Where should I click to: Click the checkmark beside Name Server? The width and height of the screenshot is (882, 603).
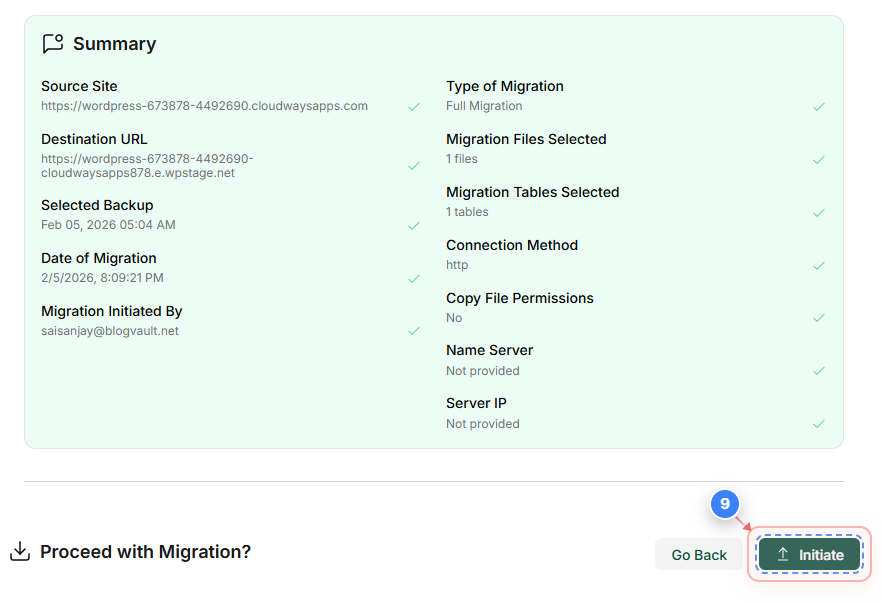click(x=820, y=370)
